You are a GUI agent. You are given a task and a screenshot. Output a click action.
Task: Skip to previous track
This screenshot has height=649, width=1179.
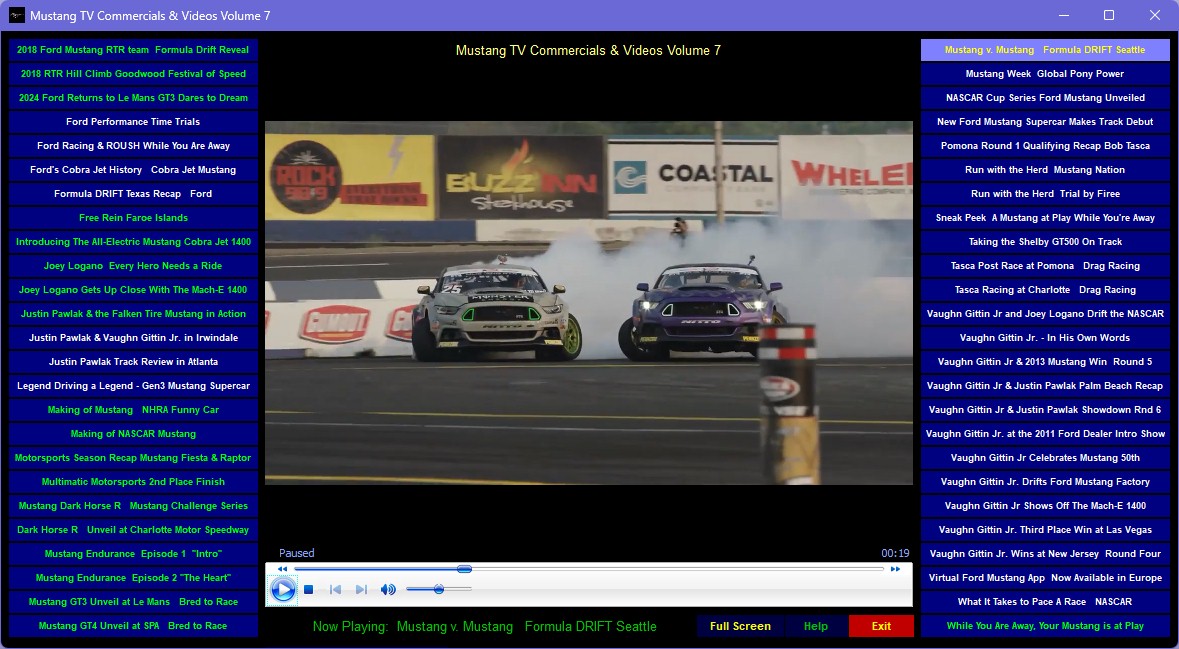coord(335,590)
